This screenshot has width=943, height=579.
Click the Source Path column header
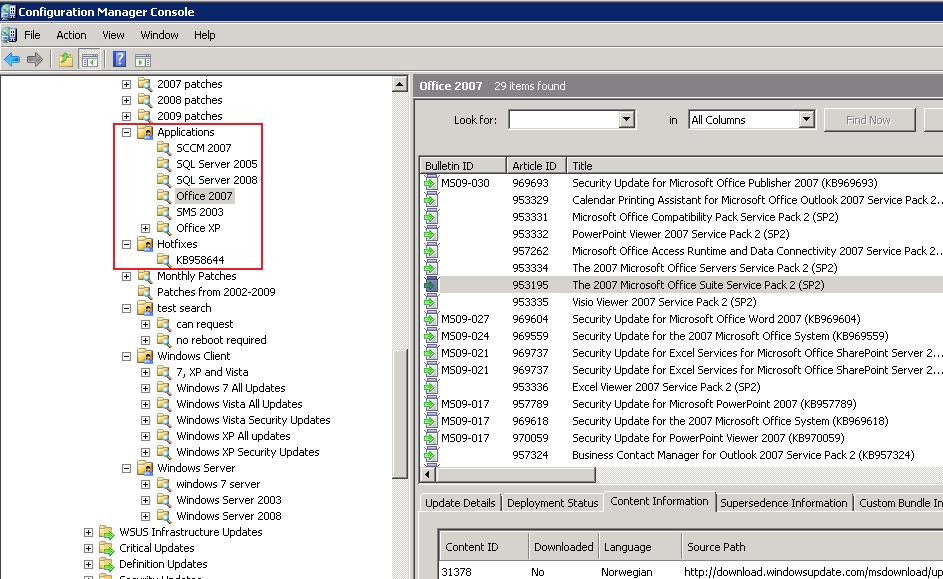coord(812,547)
